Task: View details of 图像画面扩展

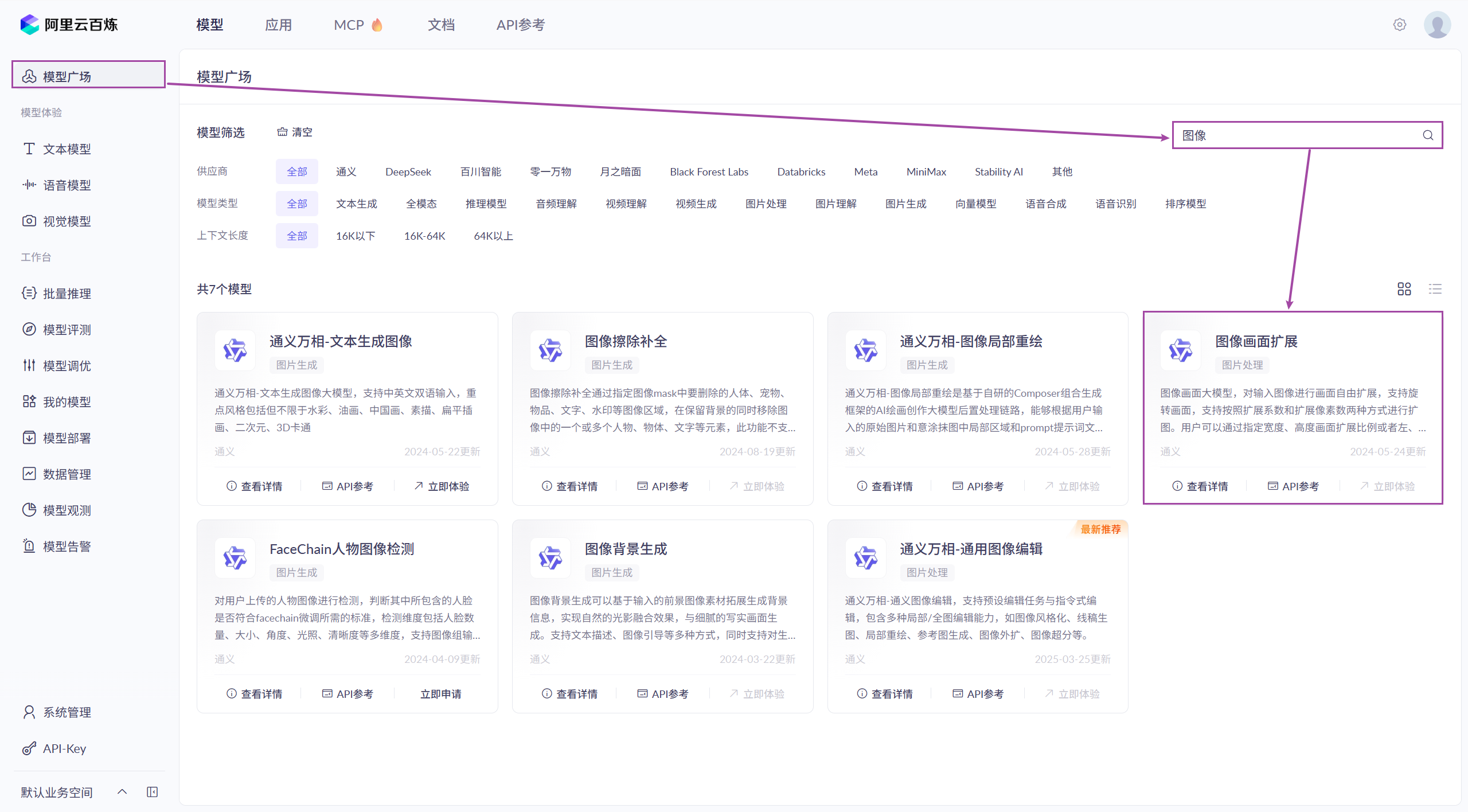Action: (1200, 486)
